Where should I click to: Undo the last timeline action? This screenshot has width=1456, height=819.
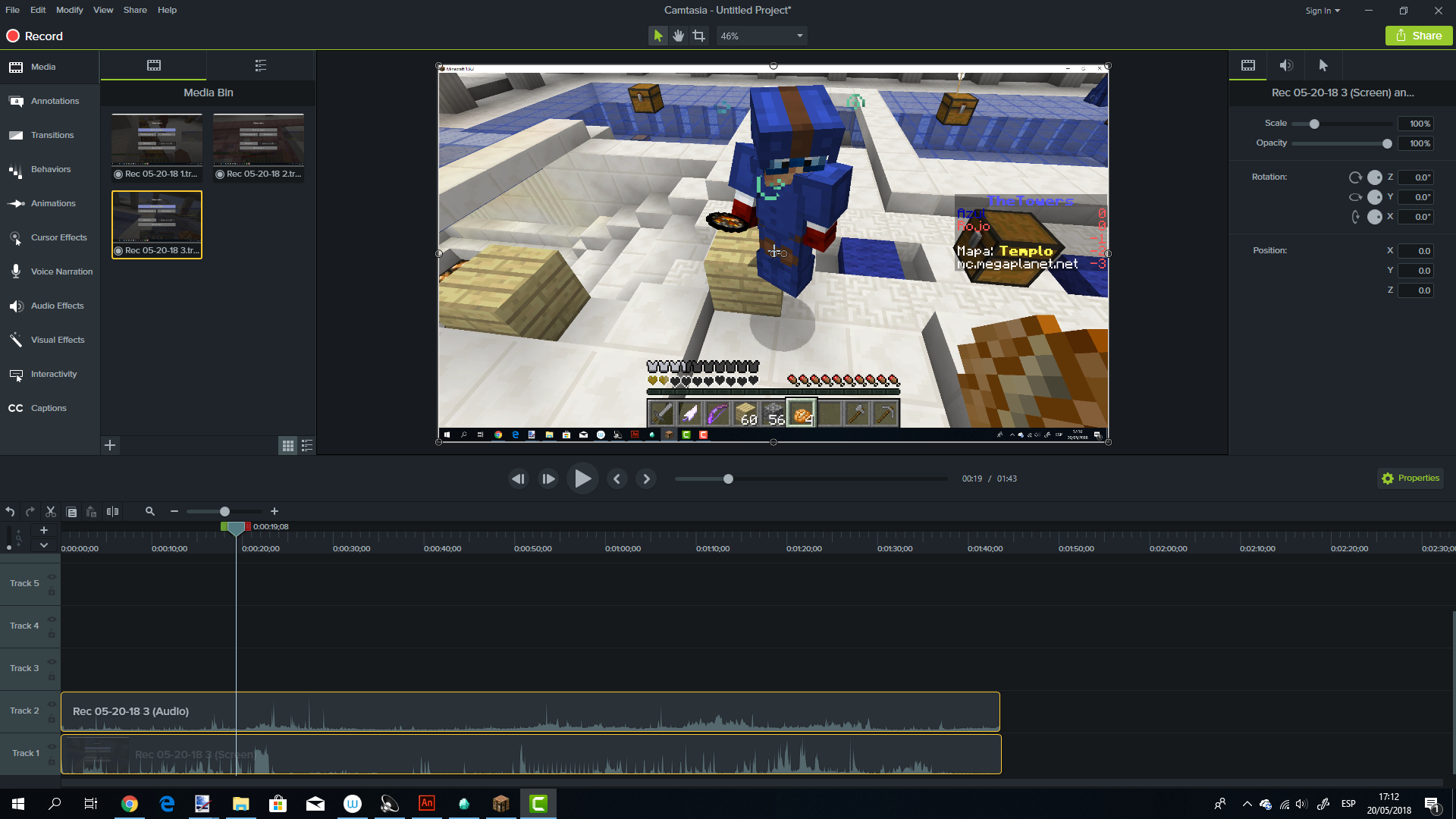click(10, 512)
